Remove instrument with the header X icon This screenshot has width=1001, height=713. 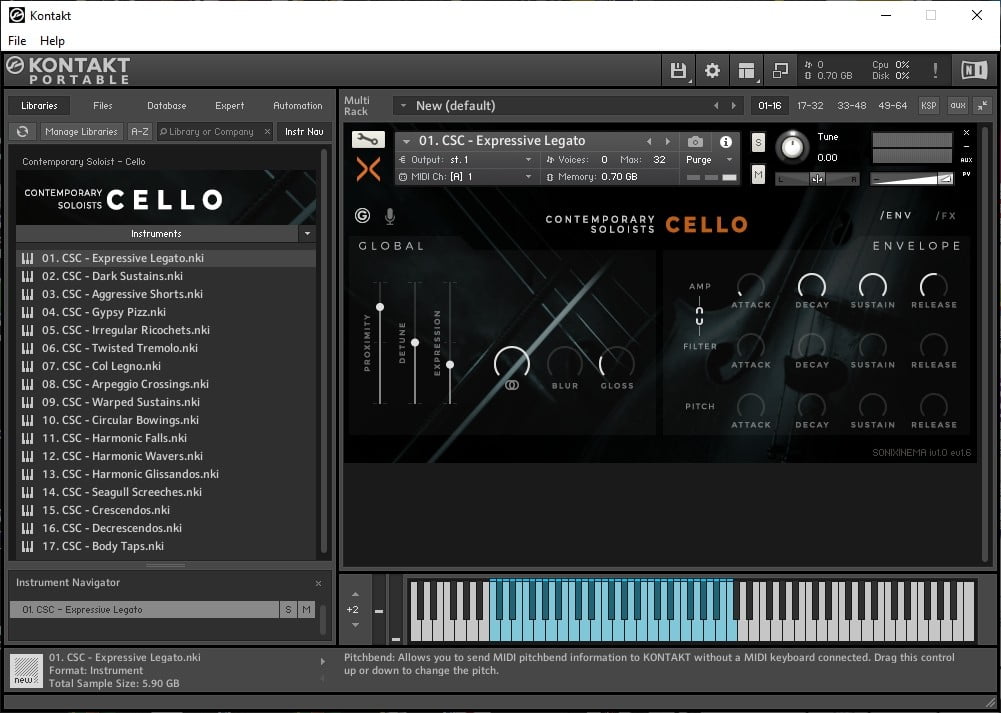tap(967, 133)
